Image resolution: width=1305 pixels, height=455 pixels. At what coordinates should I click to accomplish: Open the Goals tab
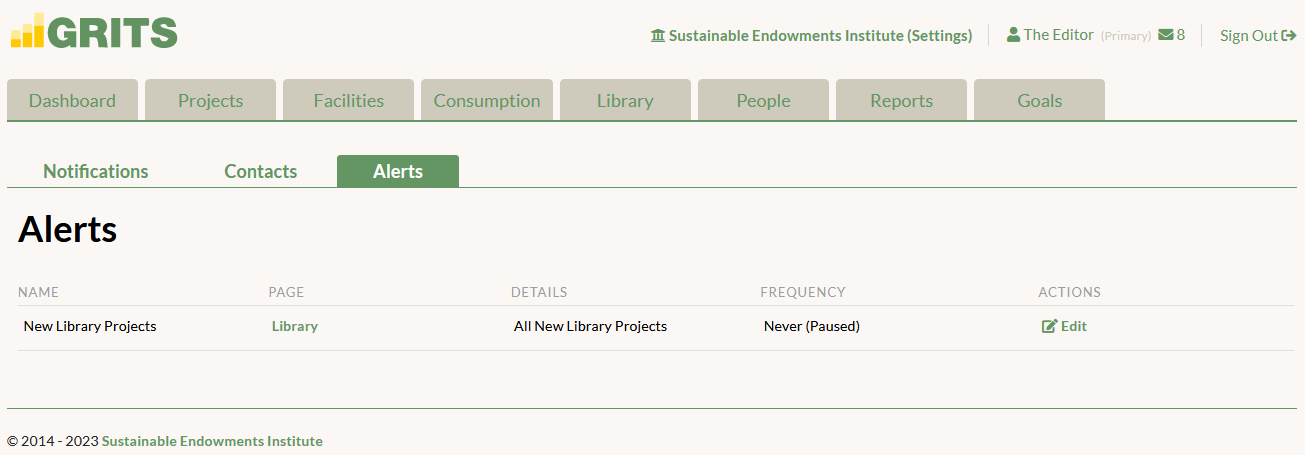(1039, 100)
